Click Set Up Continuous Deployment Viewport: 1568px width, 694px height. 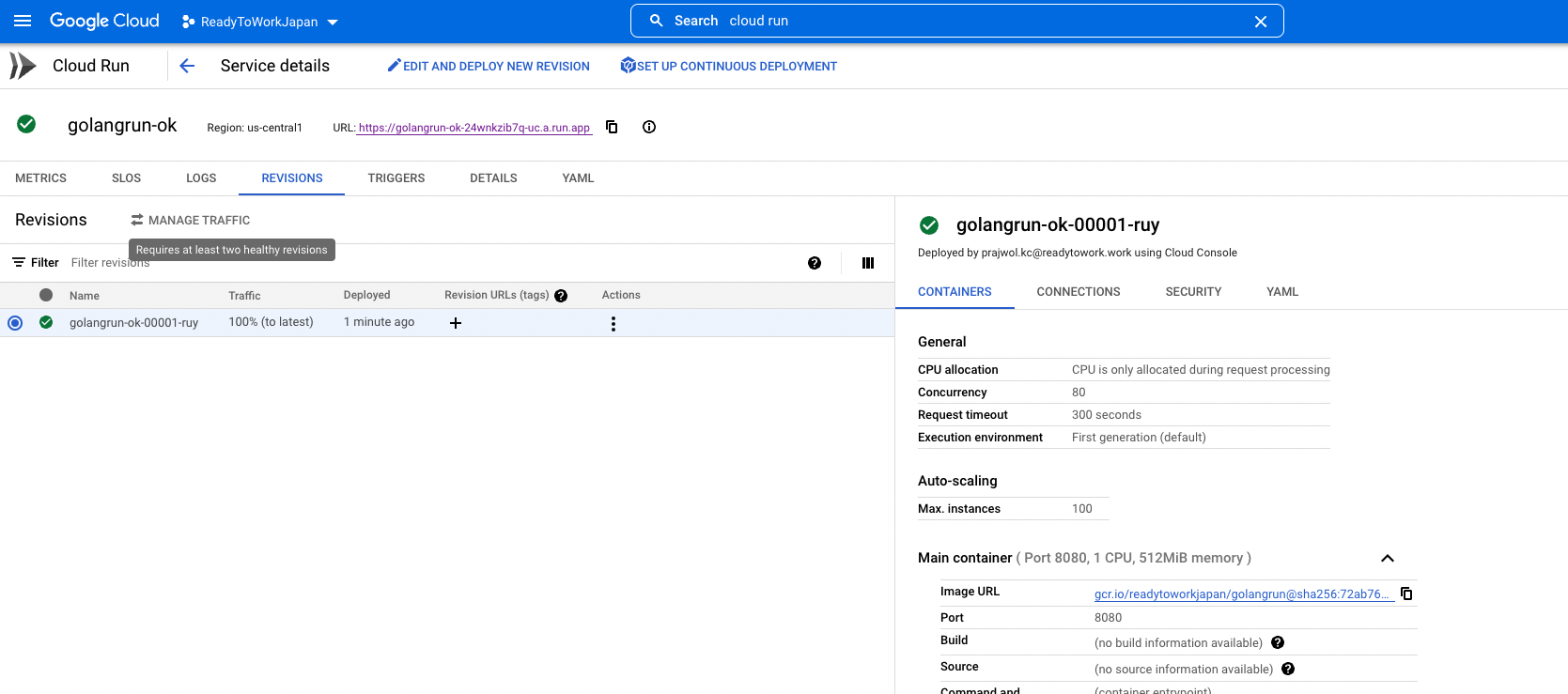click(x=729, y=66)
